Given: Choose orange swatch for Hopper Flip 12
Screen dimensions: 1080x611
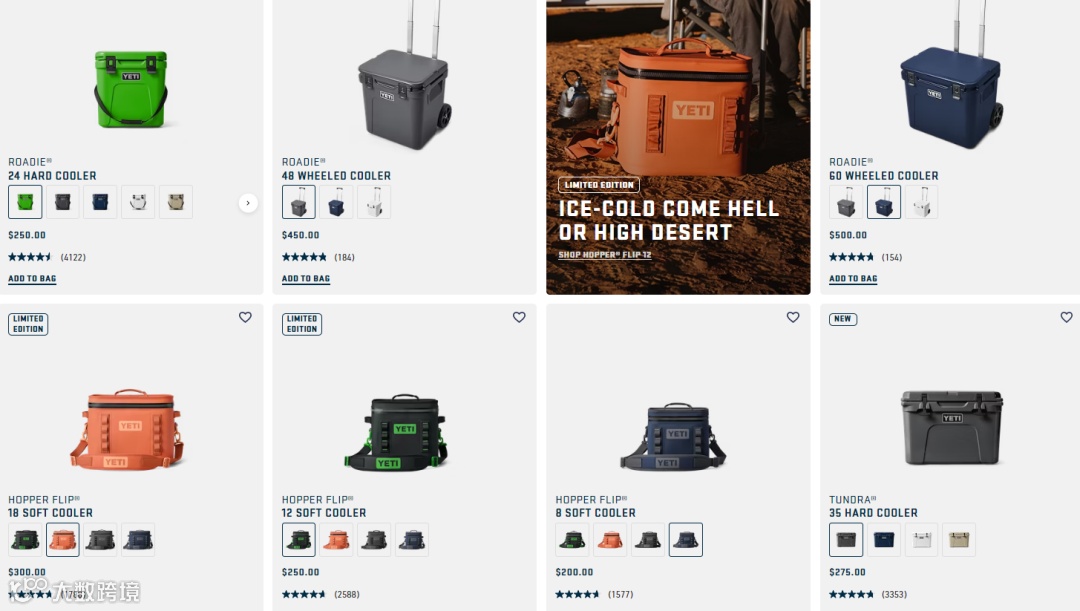Looking at the screenshot, I should click(x=337, y=539).
